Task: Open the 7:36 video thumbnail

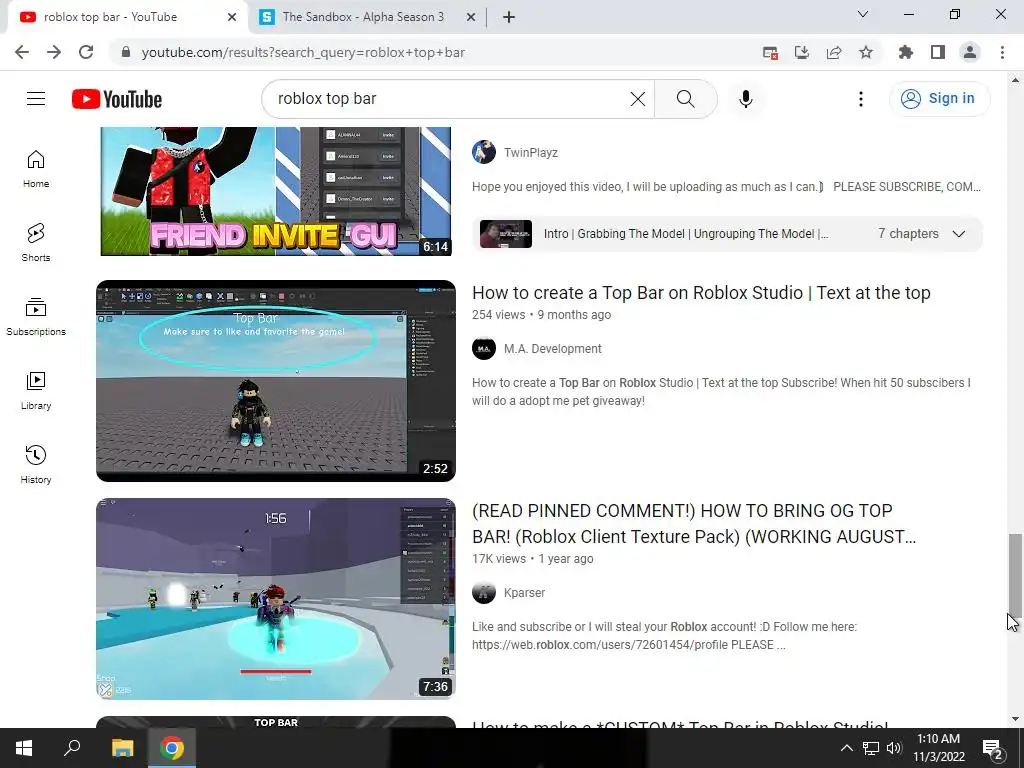Action: 276,599
